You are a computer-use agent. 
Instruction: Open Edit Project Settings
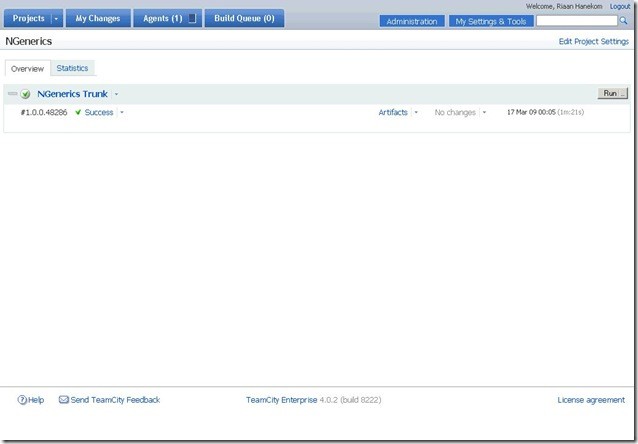pos(594,42)
